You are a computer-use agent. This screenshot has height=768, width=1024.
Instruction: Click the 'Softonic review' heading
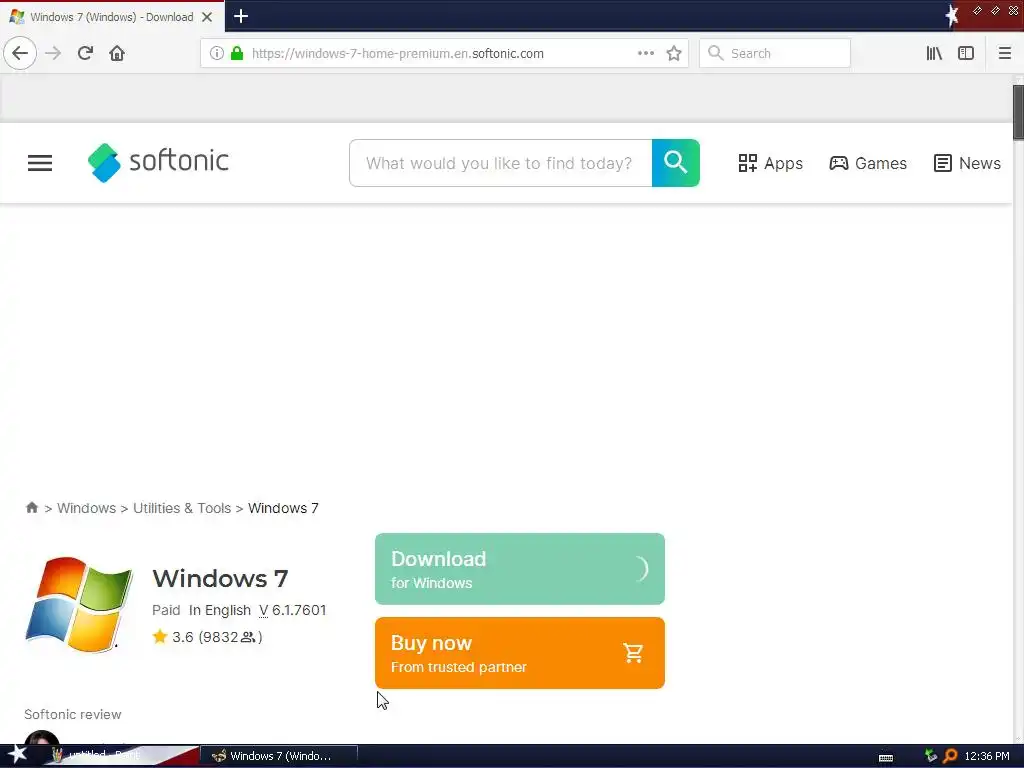pyautogui.click(x=72, y=714)
